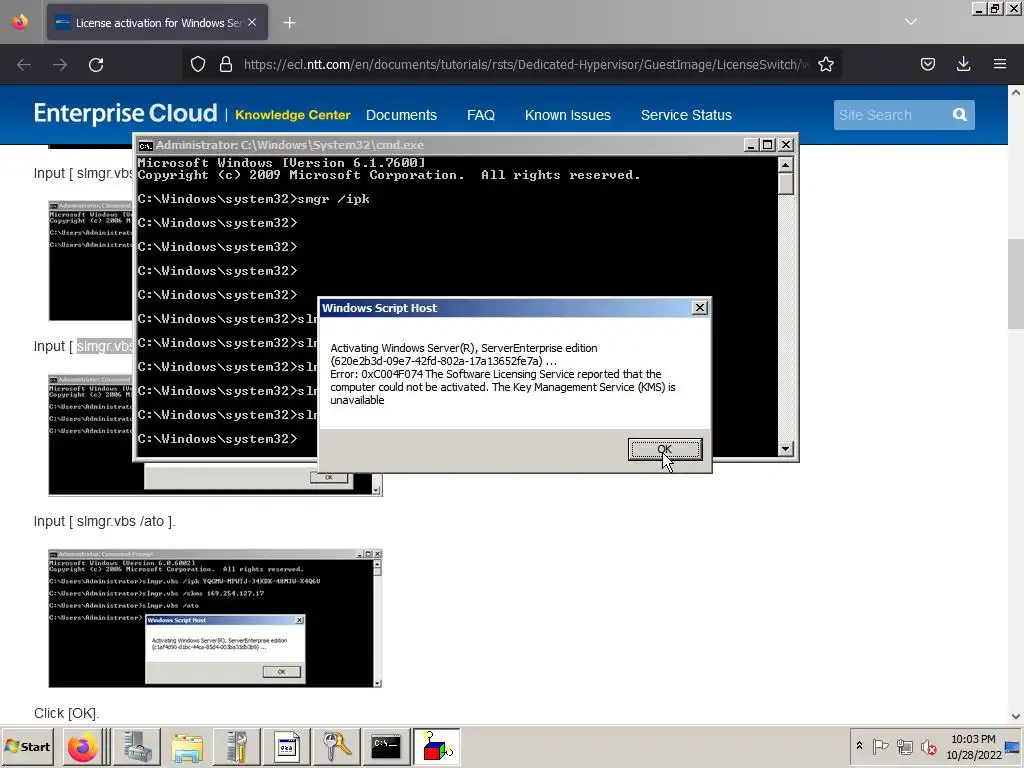Minimize the cmd.exe window
Viewport: 1024px width, 768px height.
(x=751, y=145)
